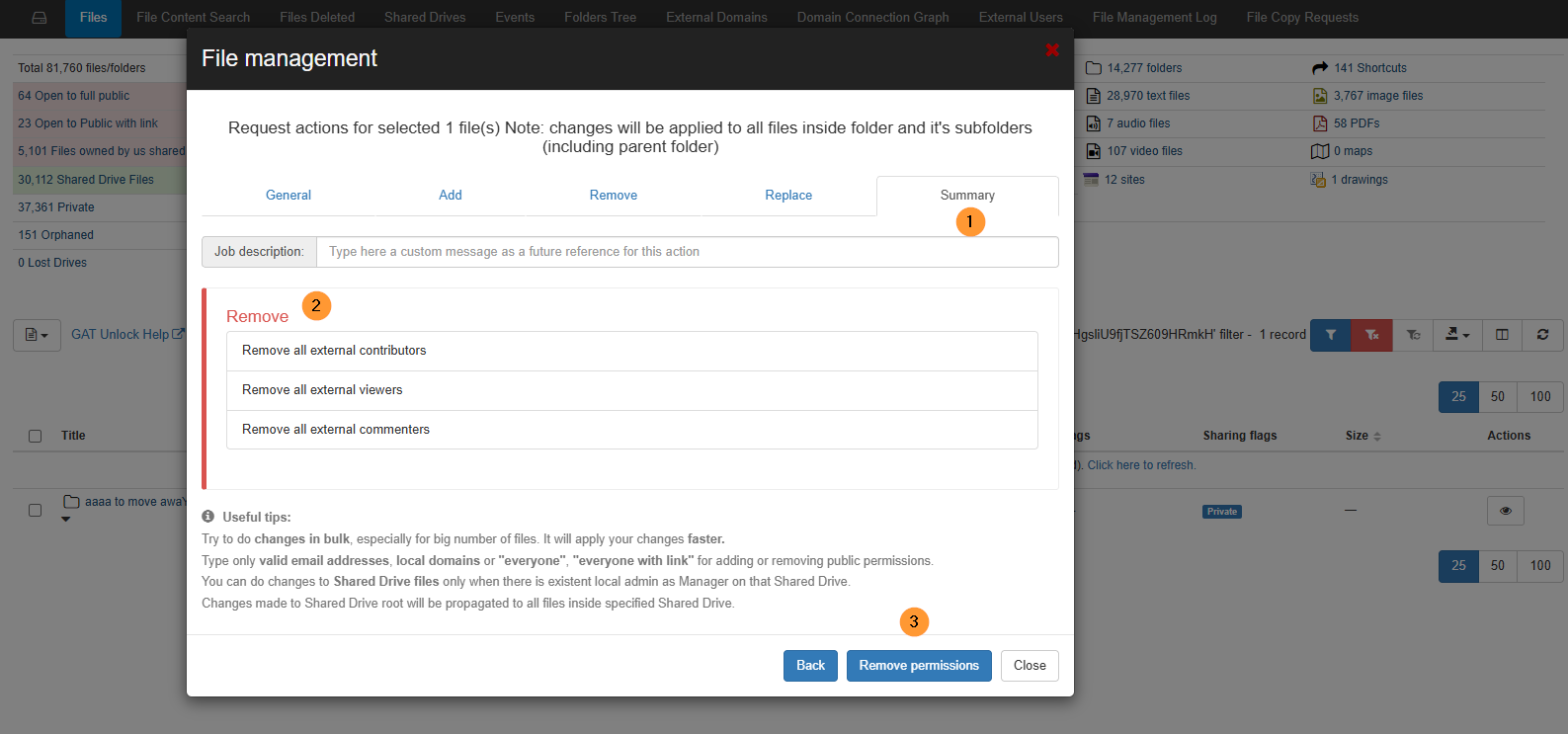Click 'Click here to refresh' link

1141,465
